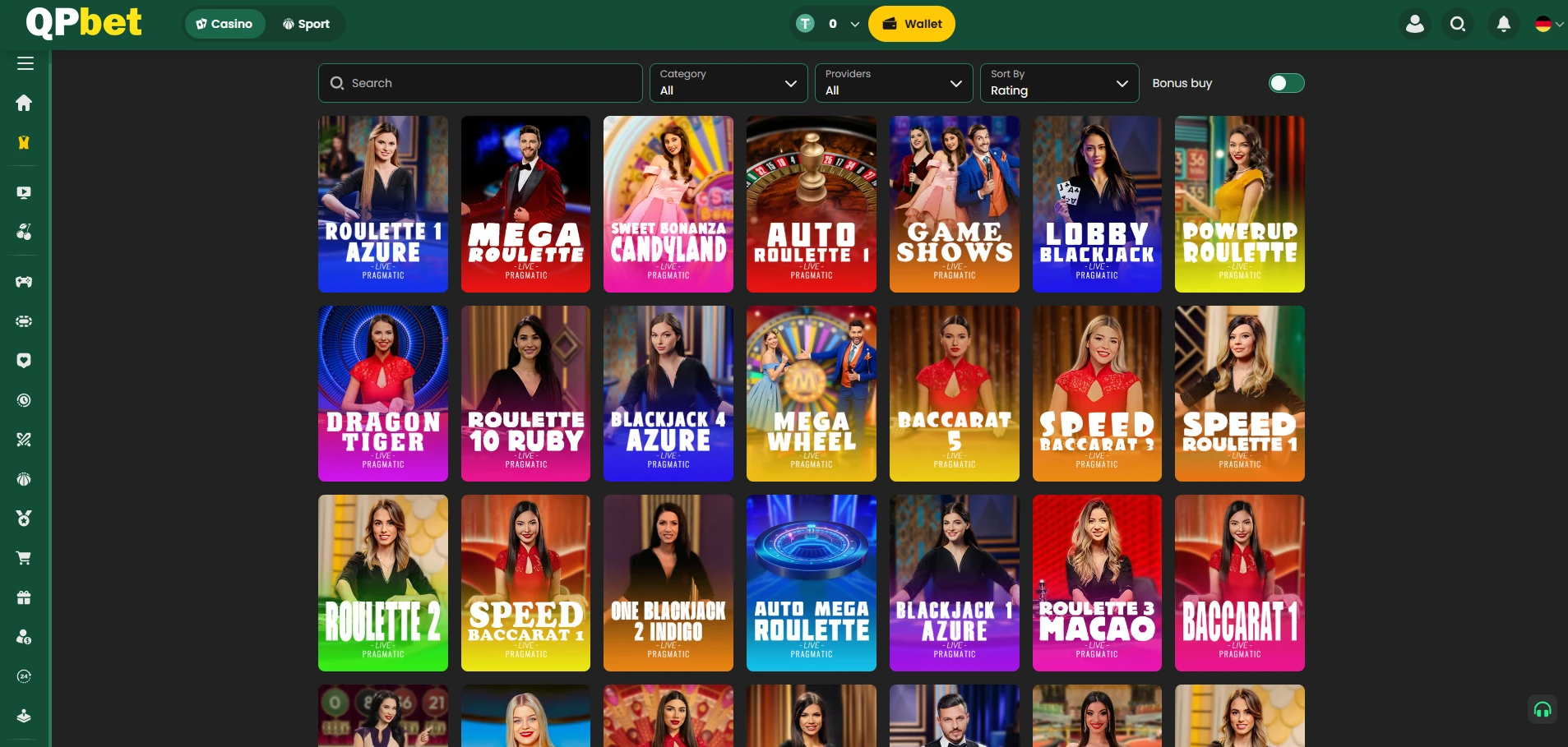The width and height of the screenshot is (1568, 747).
Task: Open the gamepad icon in sidebar
Action: [x=24, y=282]
